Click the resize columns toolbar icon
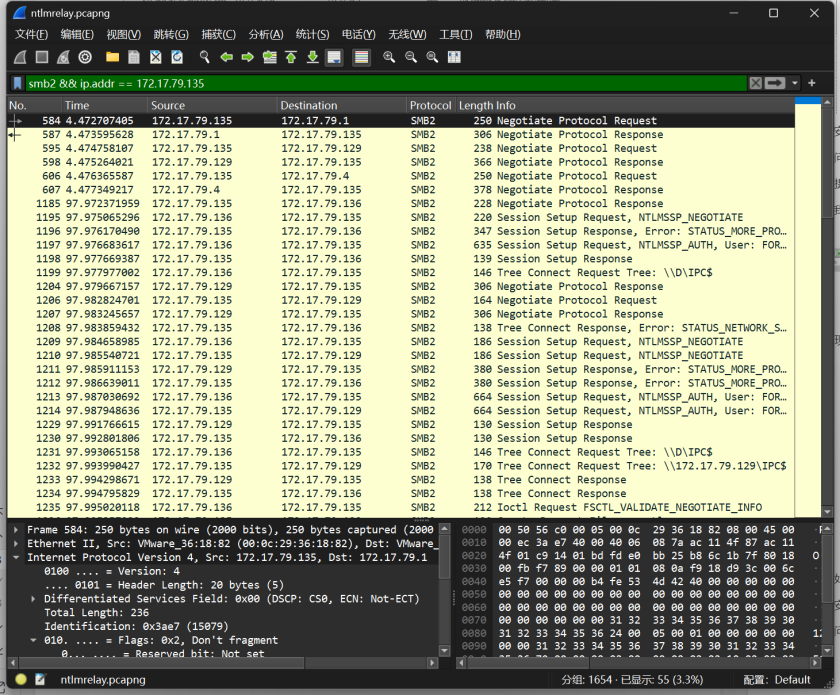Screen dimensions: 840x695 coord(454,58)
